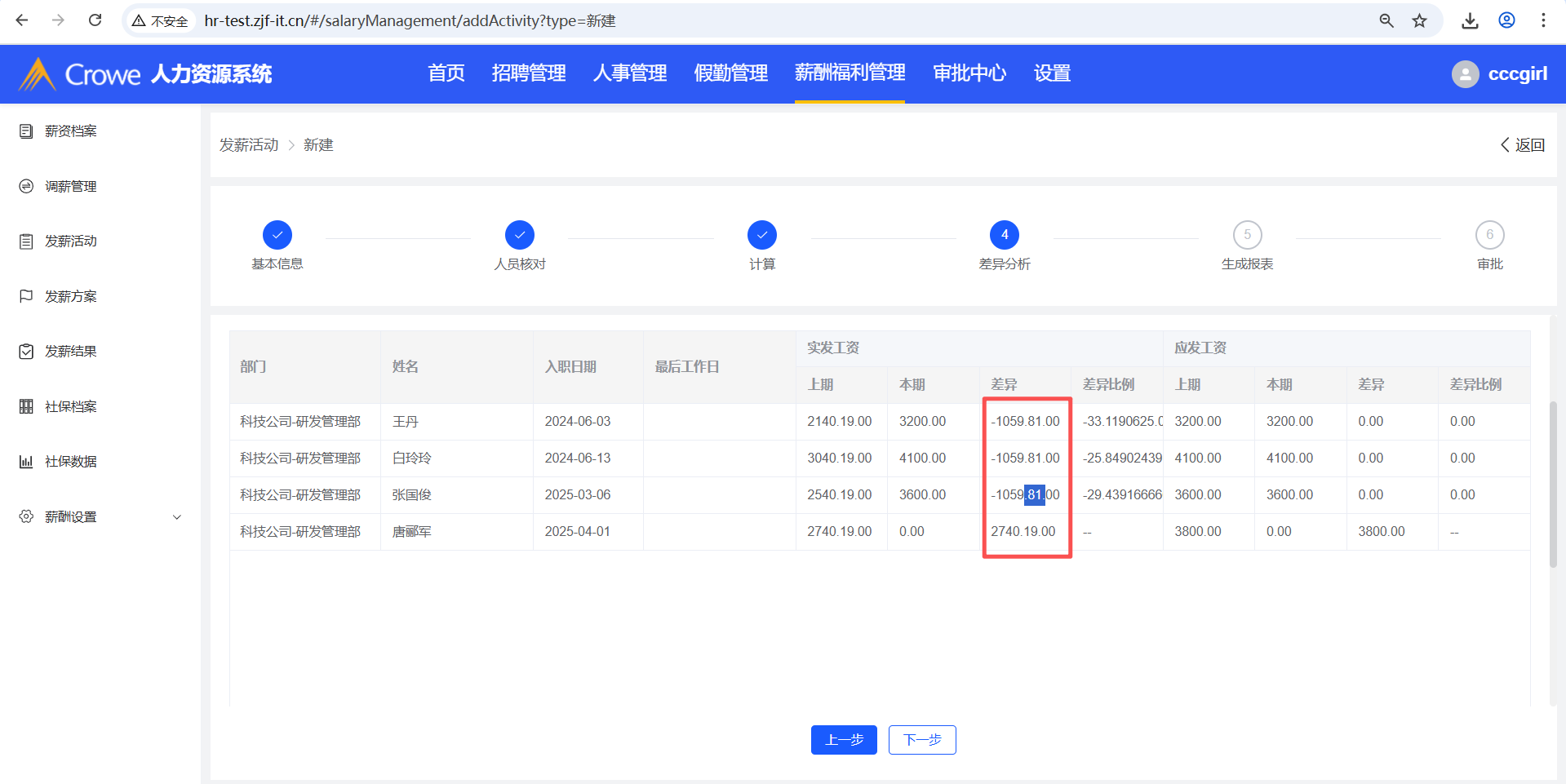1566x784 pixels.
Task: Open the browser downloads icon
Action: click(x=1470, y=20)
